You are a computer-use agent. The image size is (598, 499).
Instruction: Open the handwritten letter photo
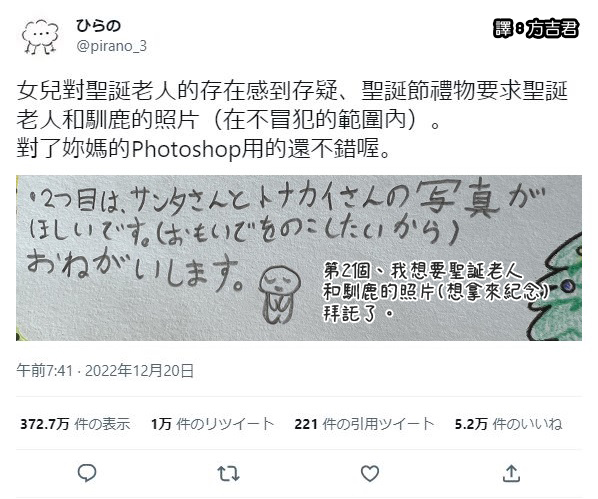click(x=299, y=258)
